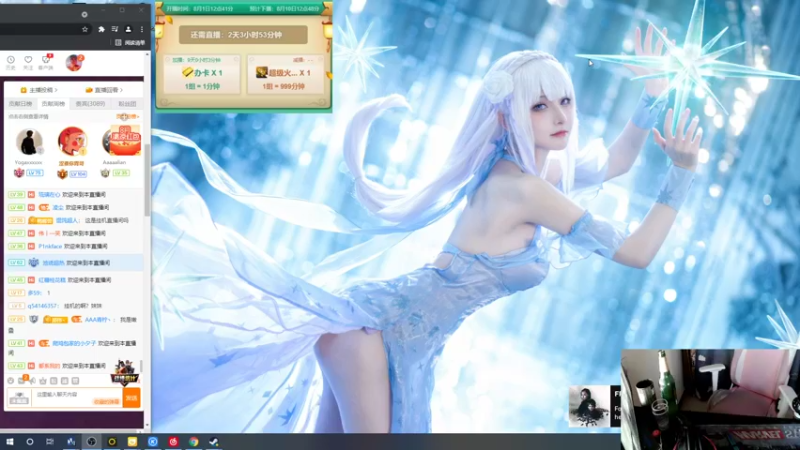
Task: Open history clock icon on page header
Action: point(11,62)
